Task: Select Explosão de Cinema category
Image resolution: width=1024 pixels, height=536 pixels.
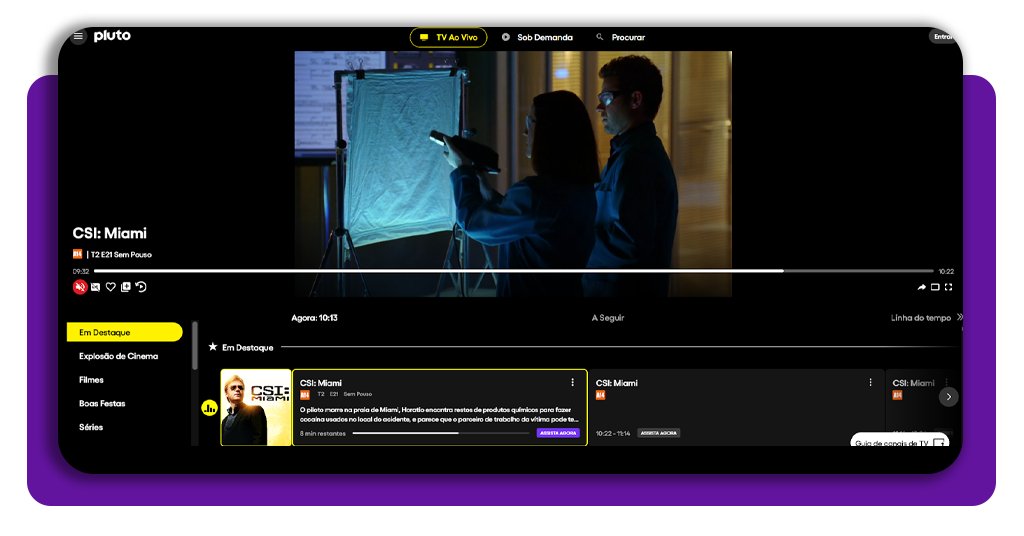Action: (x=118, y=356)
